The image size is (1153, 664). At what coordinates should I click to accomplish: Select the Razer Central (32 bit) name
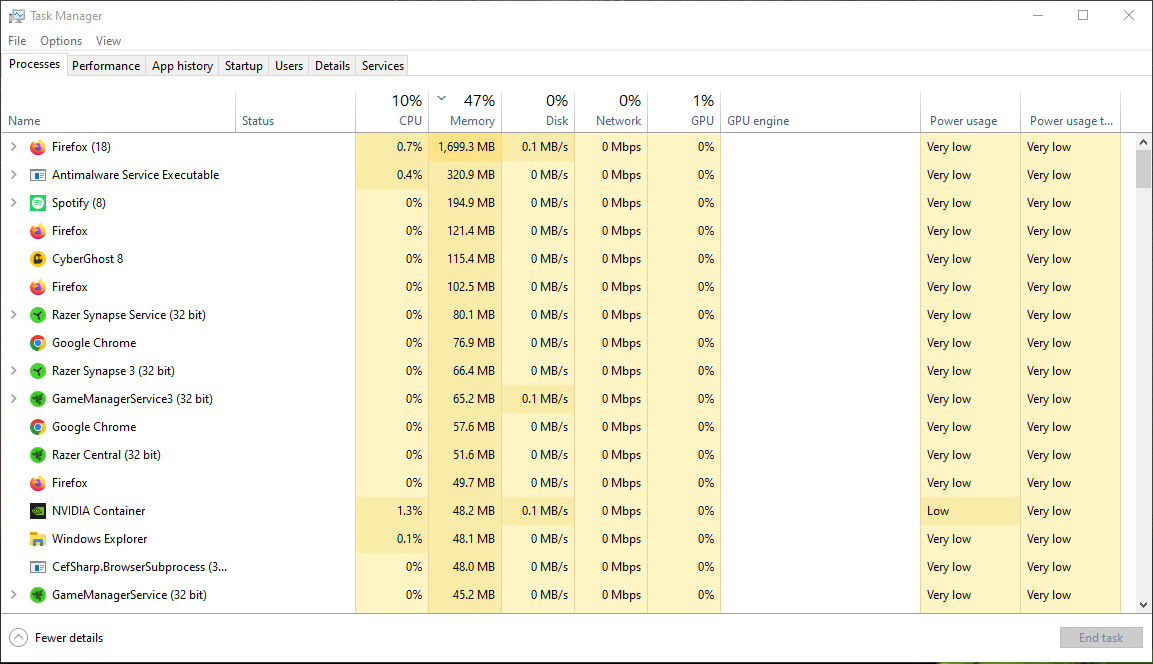click(106, 455)
